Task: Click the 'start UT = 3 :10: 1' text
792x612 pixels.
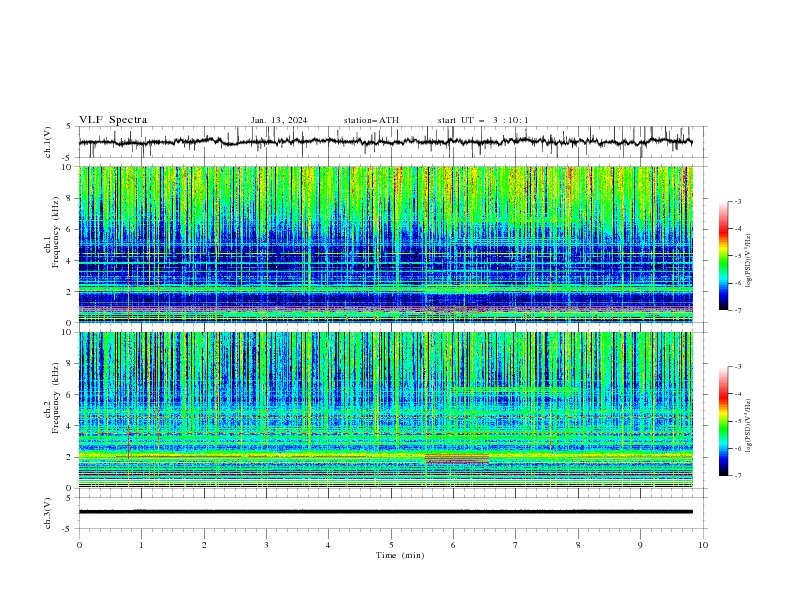Action: click(x=483, y=120)
